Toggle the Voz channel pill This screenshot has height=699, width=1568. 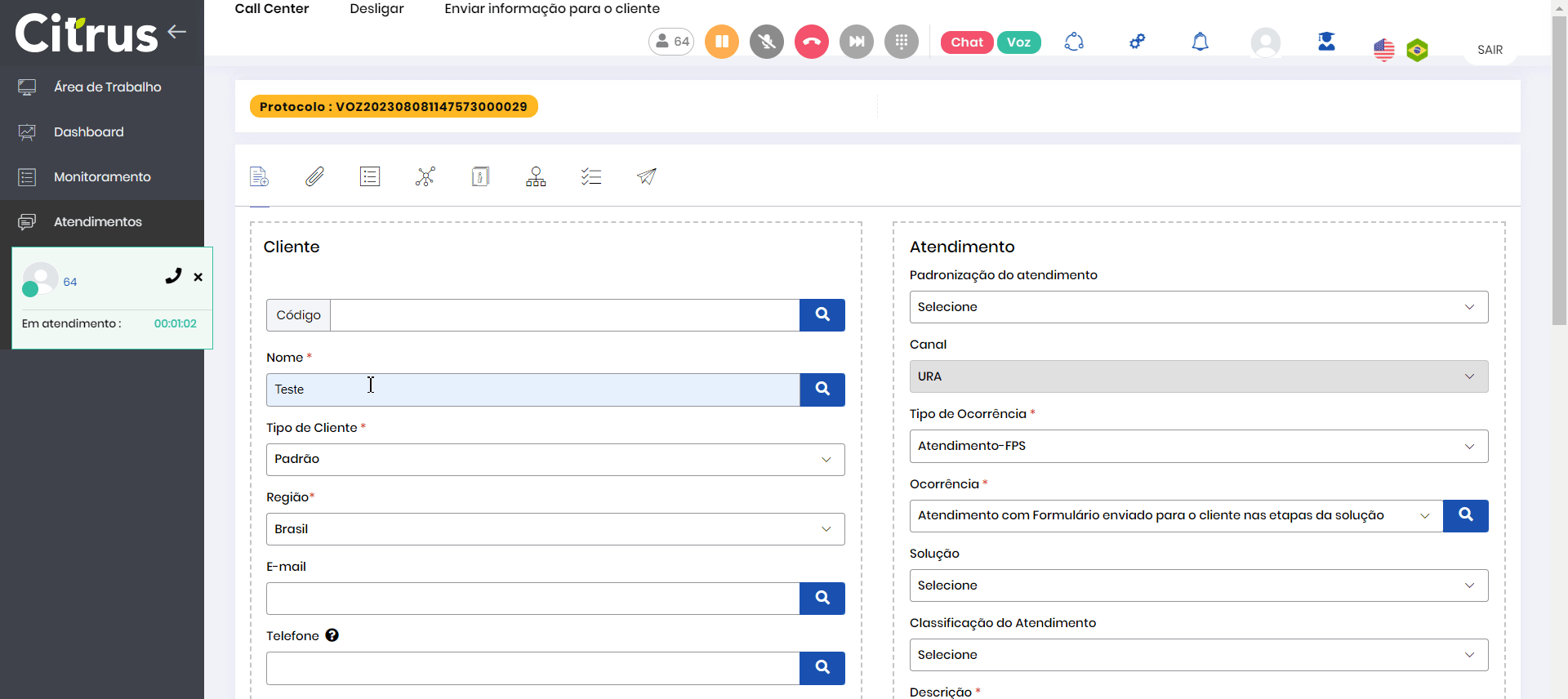pos(1018,42)
